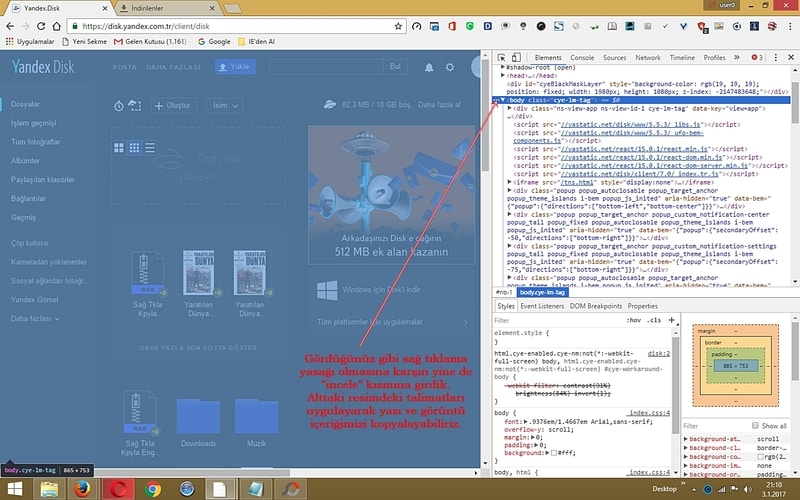Switch to list view icon
The width and height of the screenshot is (800, 500).
pos(149,147)
